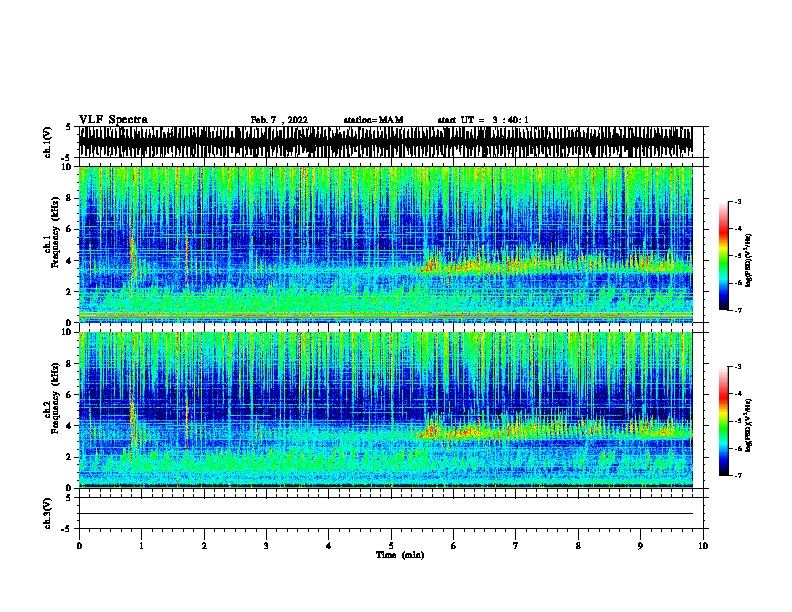The height and width of the screenshot is (612, 792).
Task: Click the "ch.1(V)" waveform axis label
Action: click(x=47, y=142)
